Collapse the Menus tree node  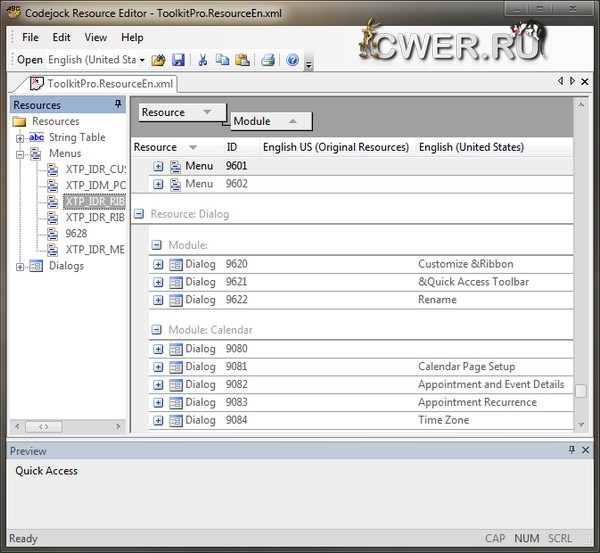20,155
